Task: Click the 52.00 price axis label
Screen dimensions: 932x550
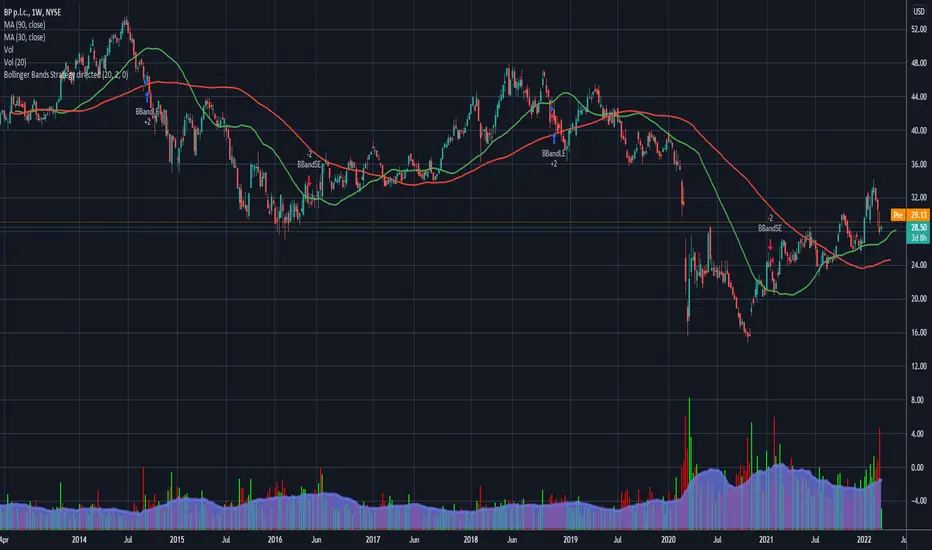Action: (918, 29)
